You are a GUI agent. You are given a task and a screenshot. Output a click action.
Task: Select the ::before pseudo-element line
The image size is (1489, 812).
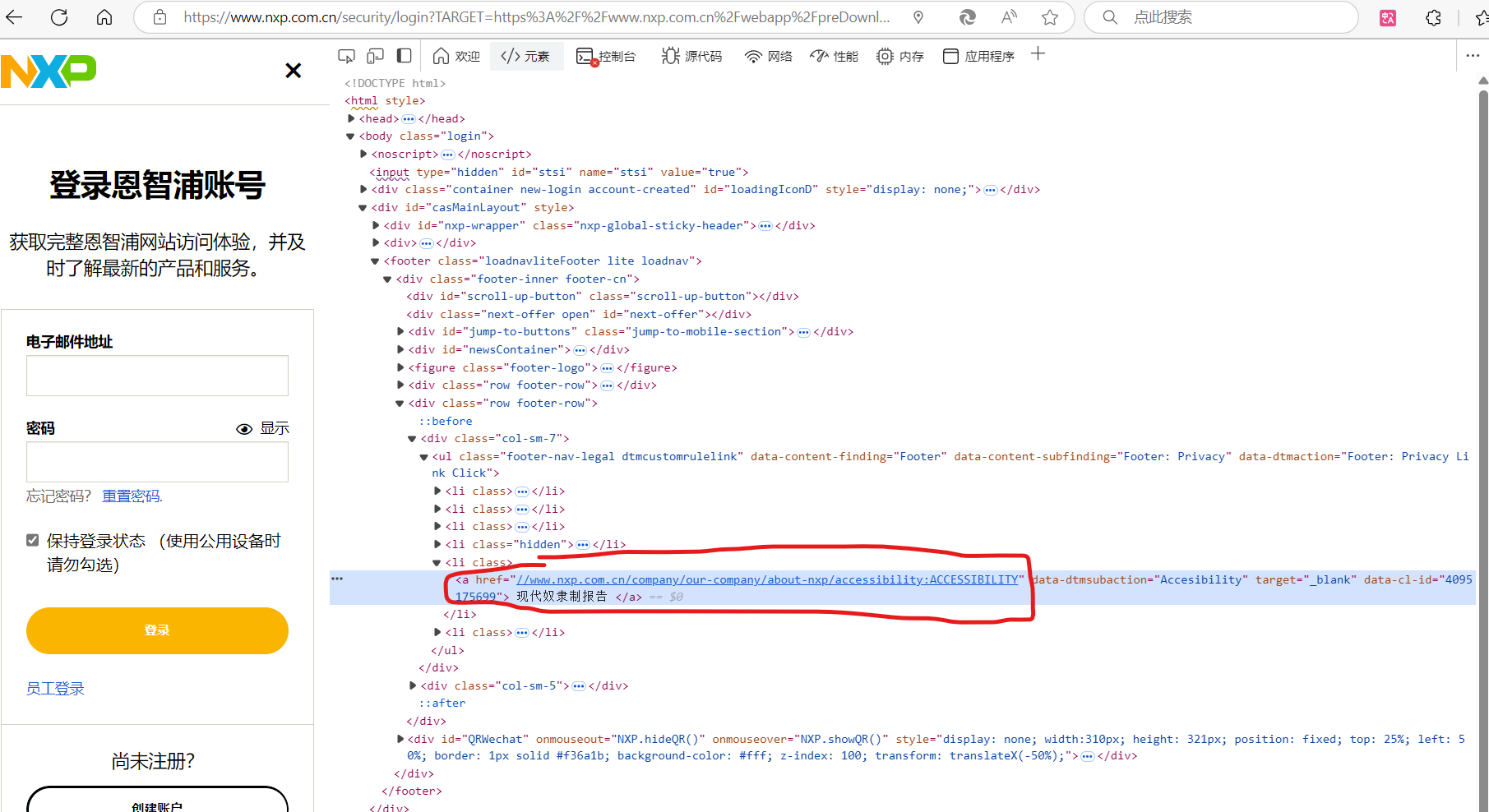click(446, 421)
